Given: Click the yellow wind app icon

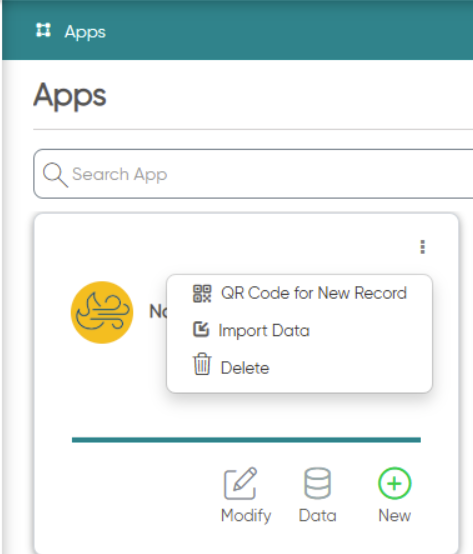Looking at the screenshot, I should (x=102, y=312).
